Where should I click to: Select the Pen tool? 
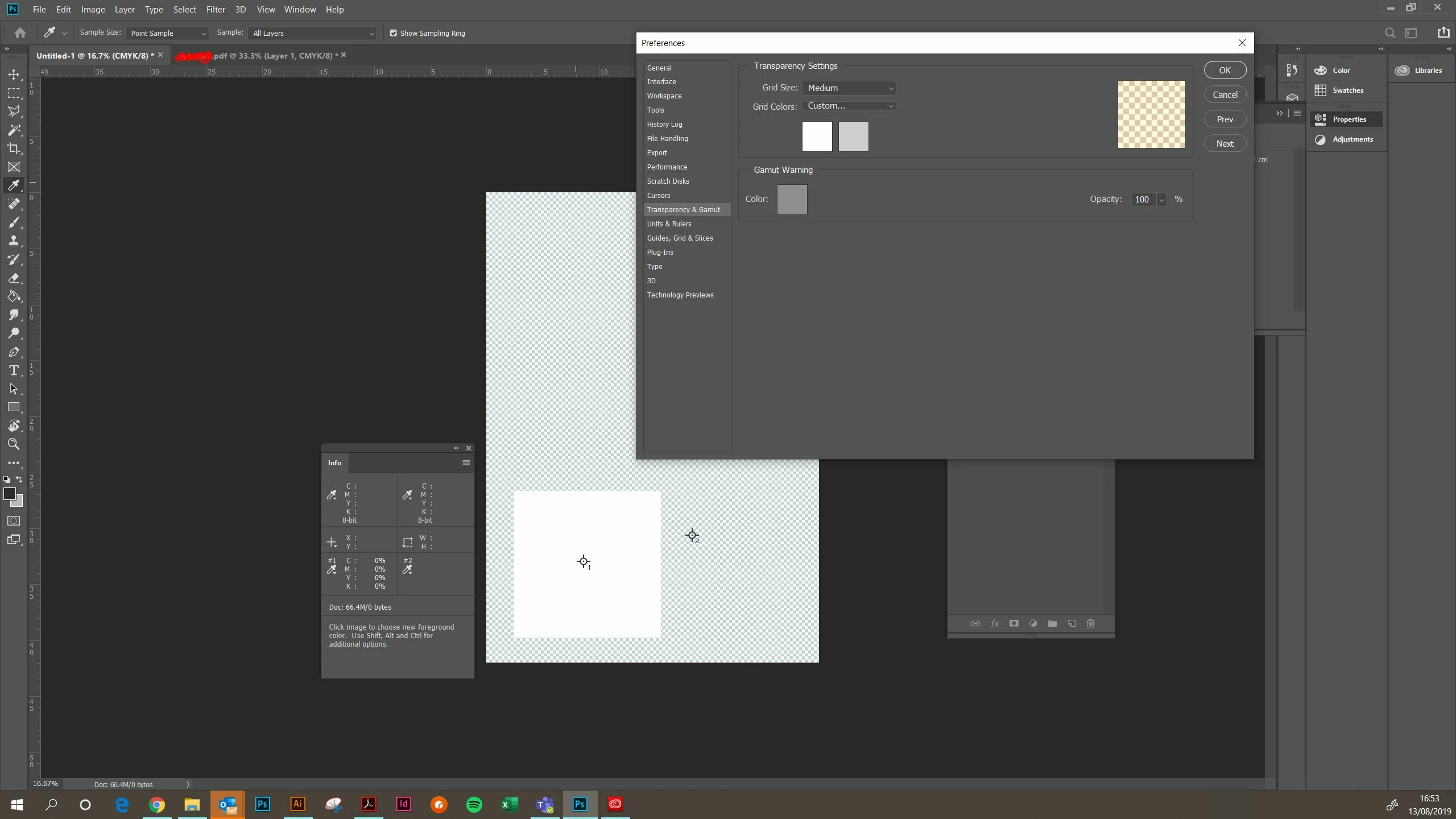[14, 352]
